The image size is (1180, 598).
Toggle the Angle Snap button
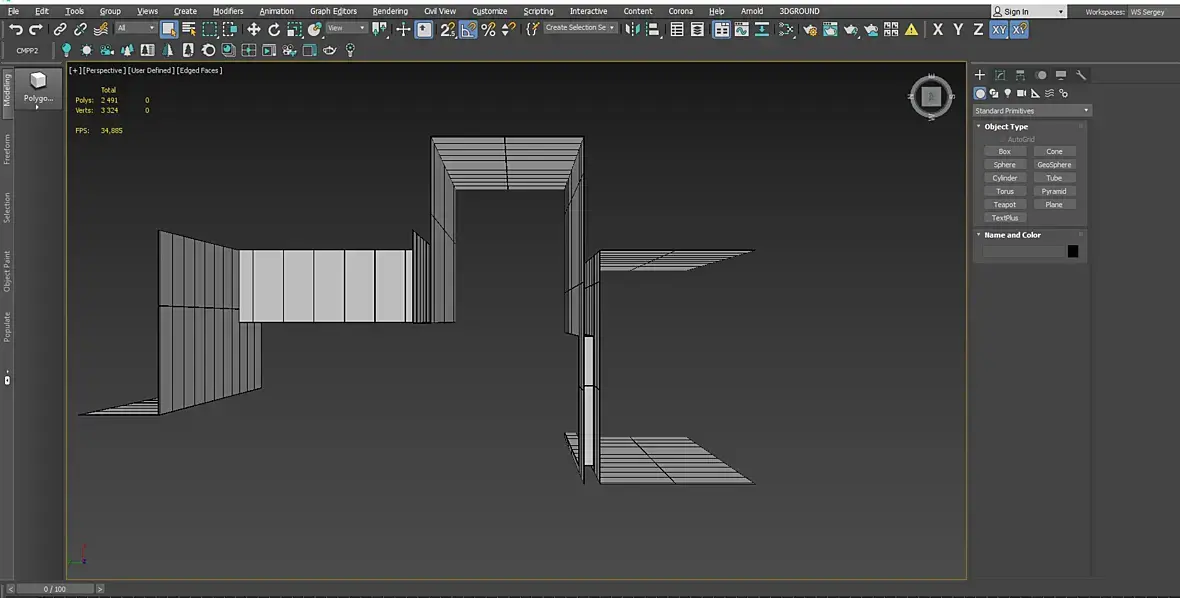pos(468,30)
